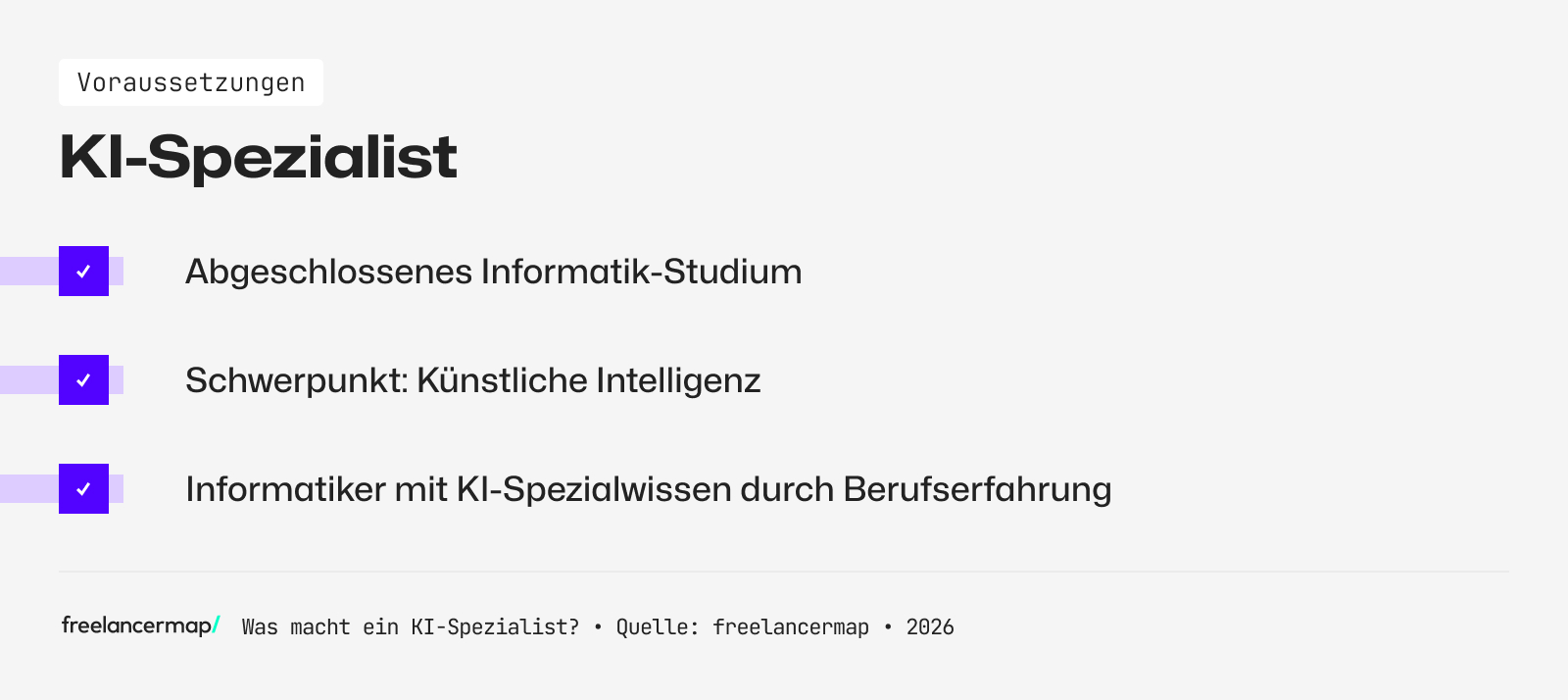The image size is (1568, 700).
Task: Click the light purple bar left of second checkbox
Action: (28, 380)
